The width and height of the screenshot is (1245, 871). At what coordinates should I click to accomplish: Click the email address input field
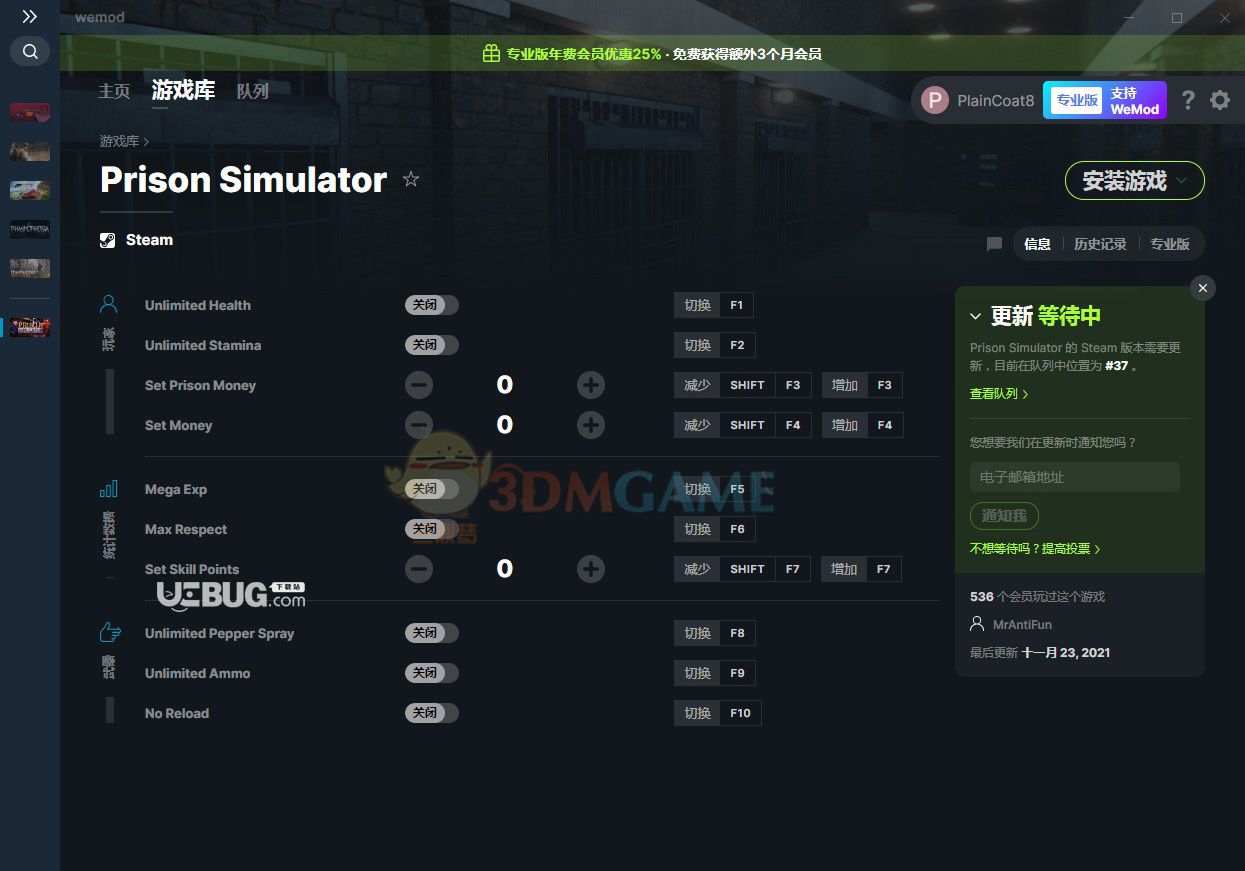tap(1075, 477)
